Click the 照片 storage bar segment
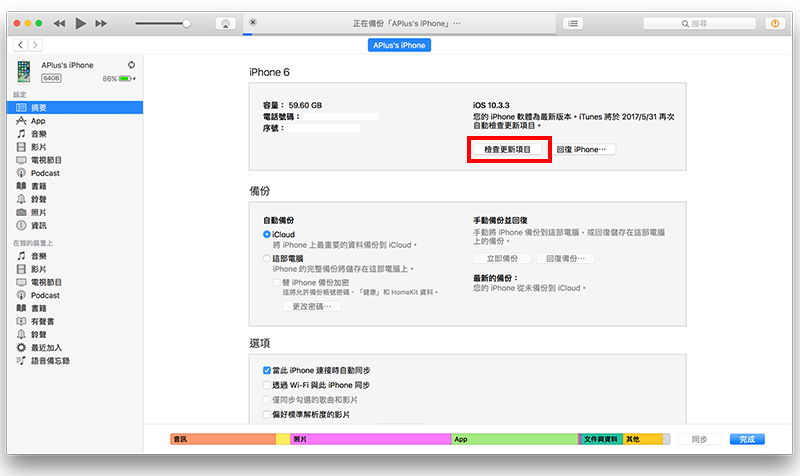Image resolution: width=800 pixels, height=476 pixels. 371,439
